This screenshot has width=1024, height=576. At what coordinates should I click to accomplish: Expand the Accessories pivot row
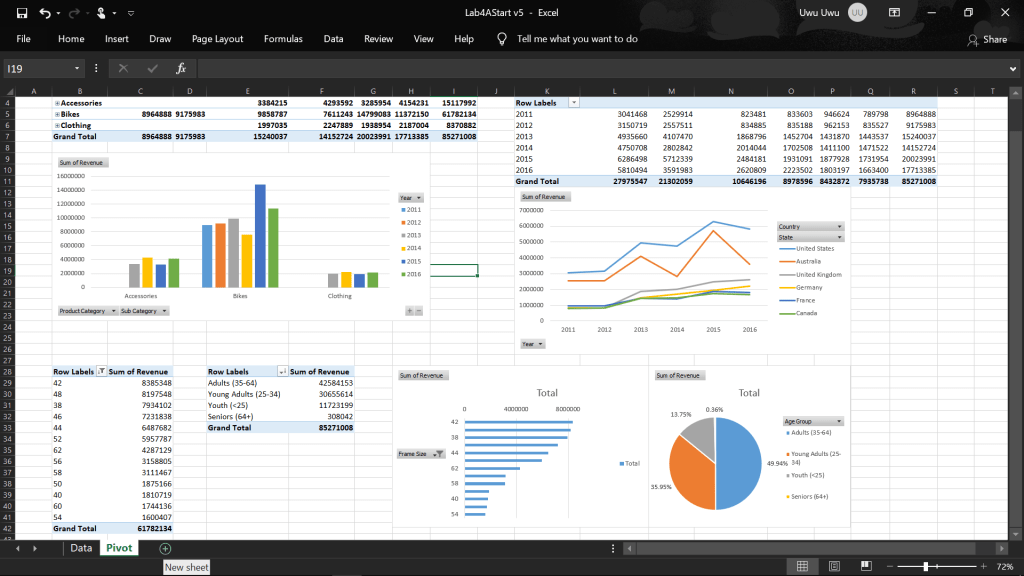coord(56,103)
